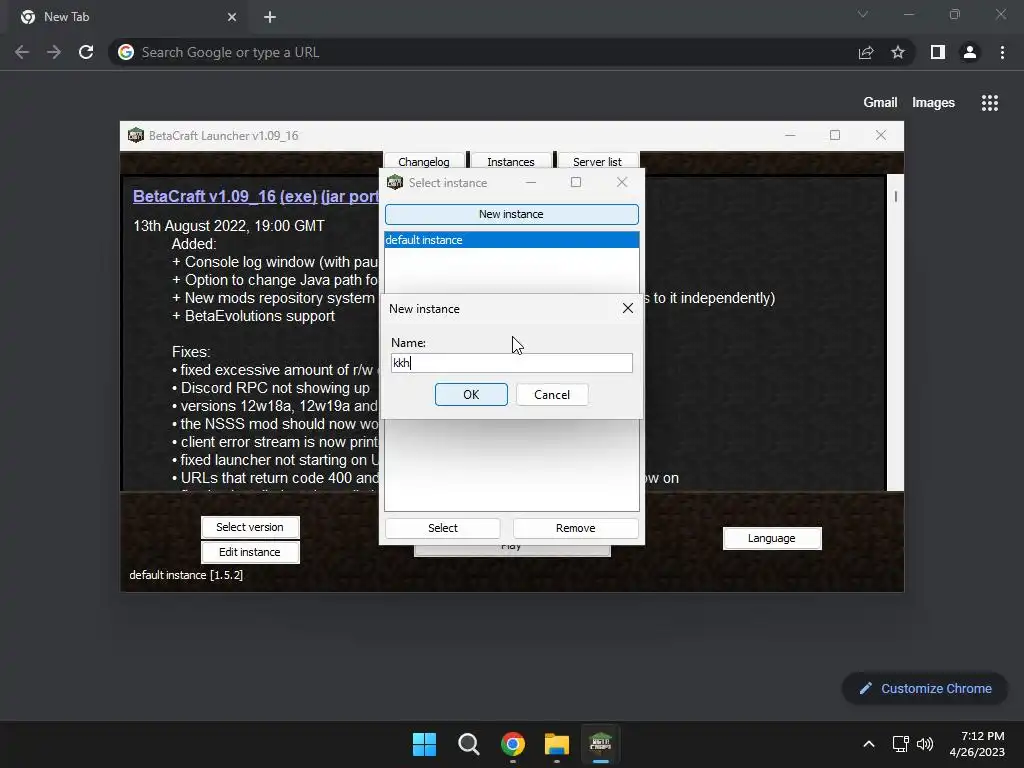This screenshot has width=1024, height=768.
Task: Open the Instances tab in BetaCraft
Action: (511, 161)
